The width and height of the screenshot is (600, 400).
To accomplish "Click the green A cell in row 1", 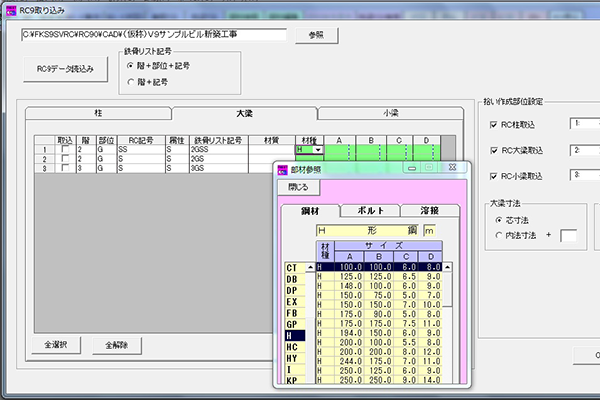I will 340,150.
